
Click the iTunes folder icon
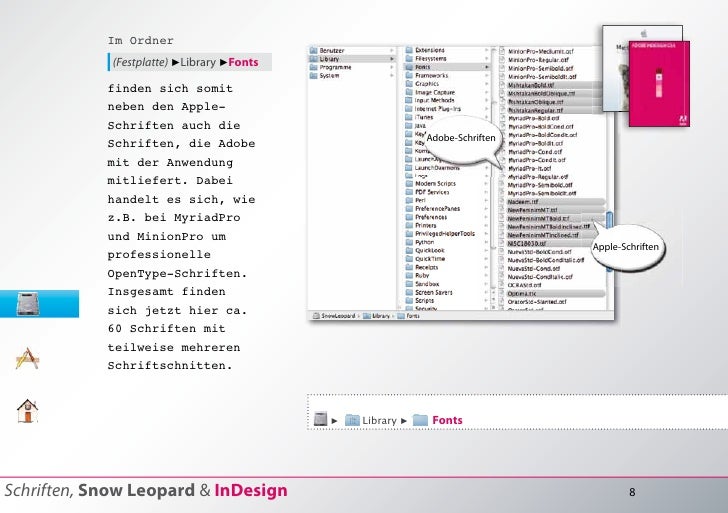(409, 117)
